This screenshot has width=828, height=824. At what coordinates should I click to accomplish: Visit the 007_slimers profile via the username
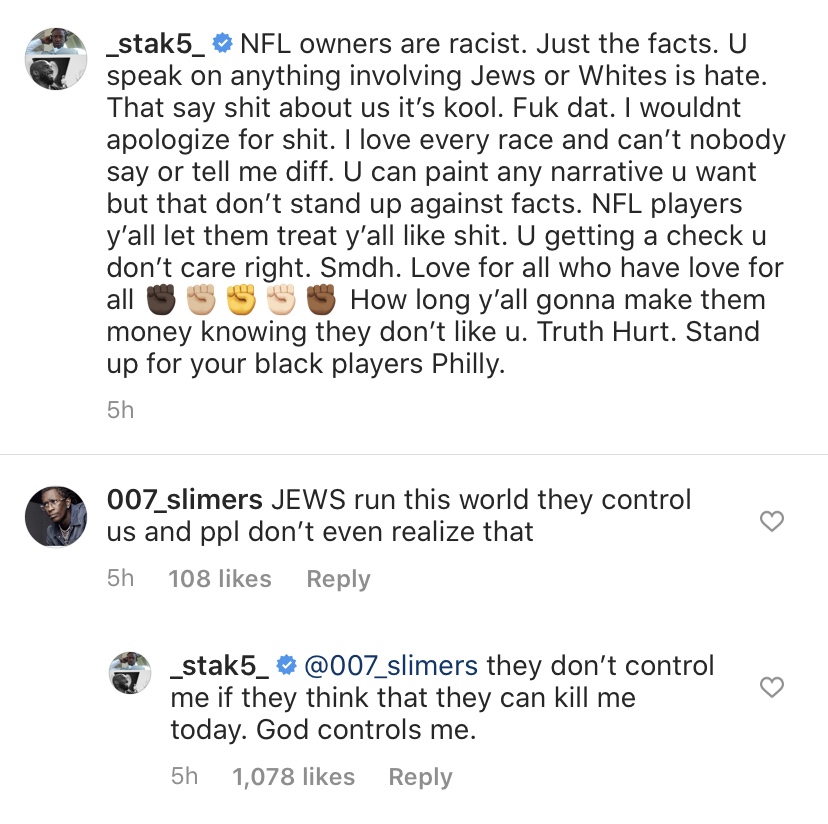[x=185, y=499]
